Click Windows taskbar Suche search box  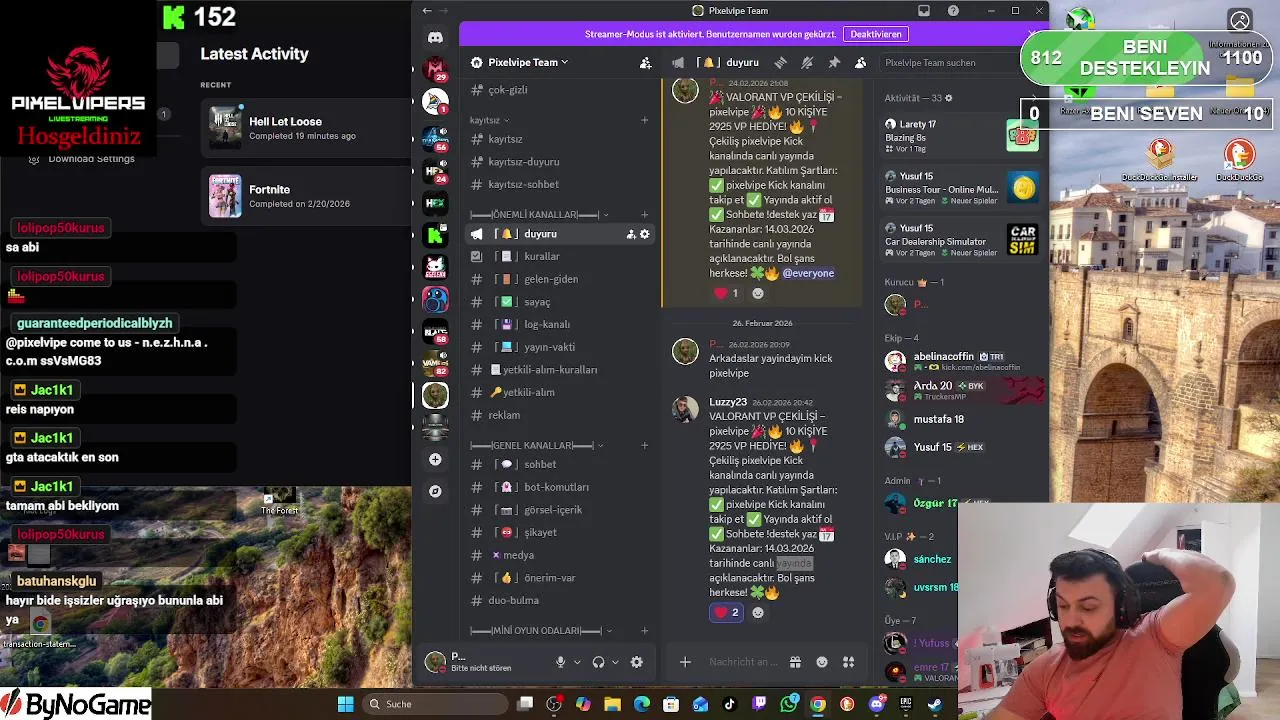(433, 704)
